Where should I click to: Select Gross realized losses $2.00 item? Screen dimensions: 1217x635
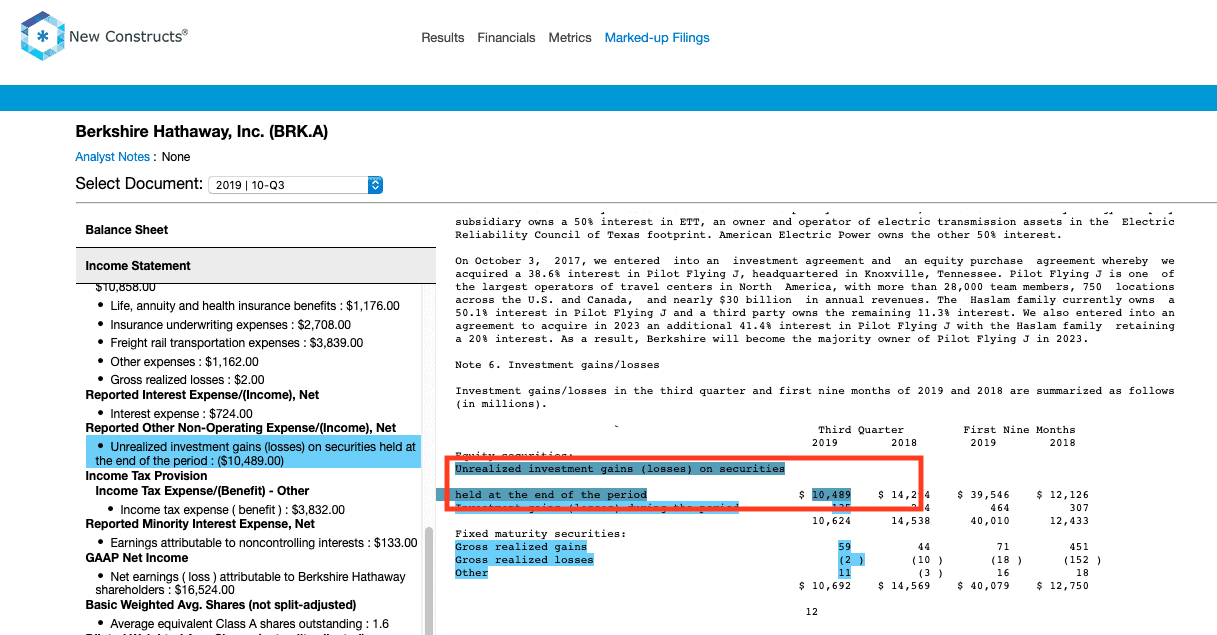click(188, 380)
